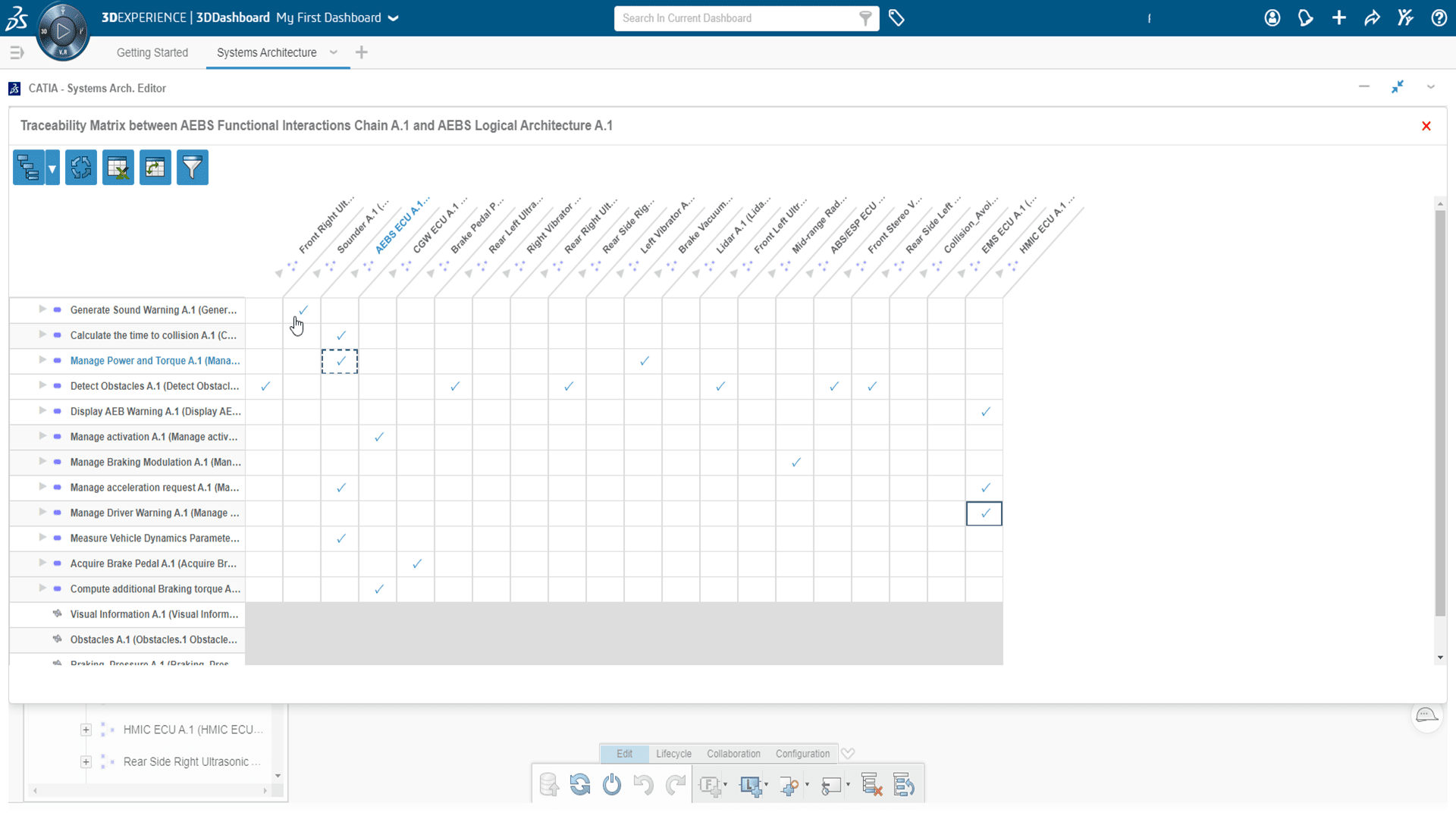Click the filter icon in toolbar

click(x=193, y=167)
